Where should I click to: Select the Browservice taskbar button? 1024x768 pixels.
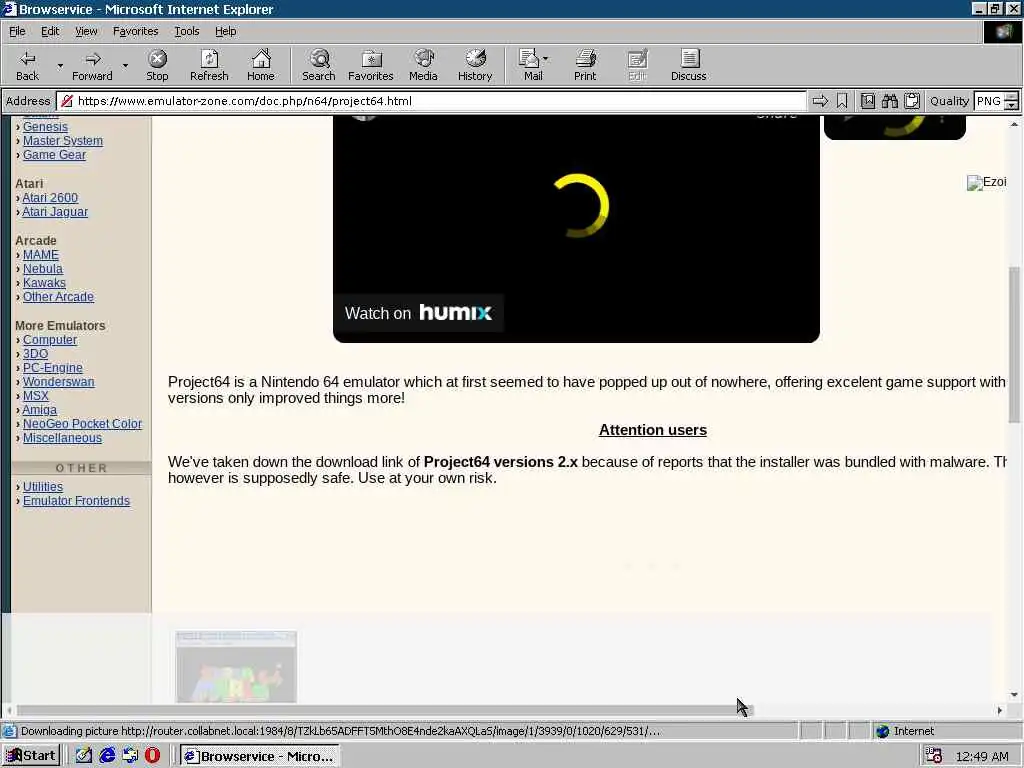tap(259, 756)
